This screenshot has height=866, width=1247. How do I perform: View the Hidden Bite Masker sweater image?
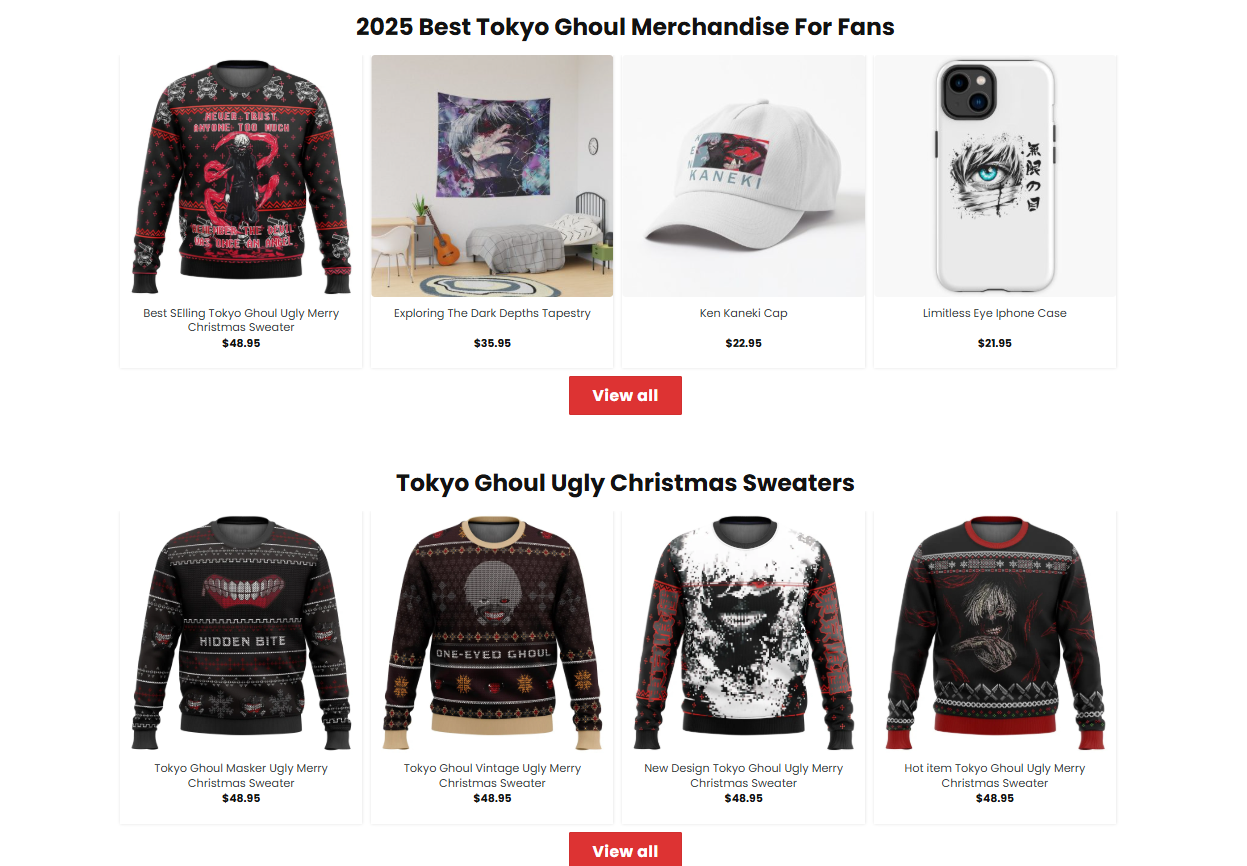click(241, 633)
